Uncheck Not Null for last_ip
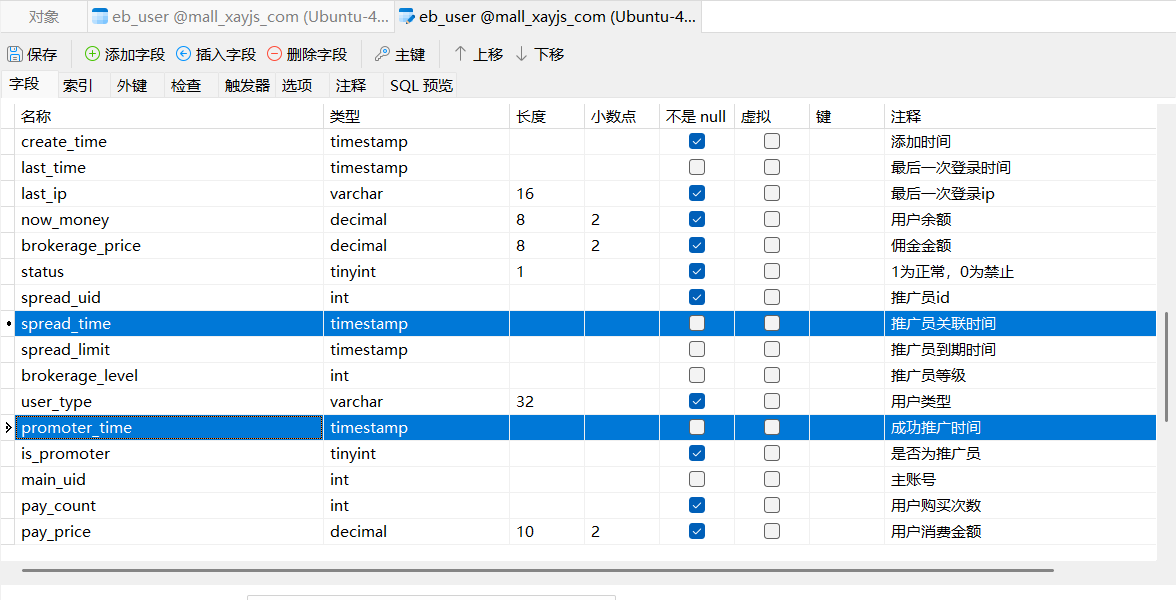This screenshot has height=600, width=1176. pyautogui.click(x=697, y=194)
